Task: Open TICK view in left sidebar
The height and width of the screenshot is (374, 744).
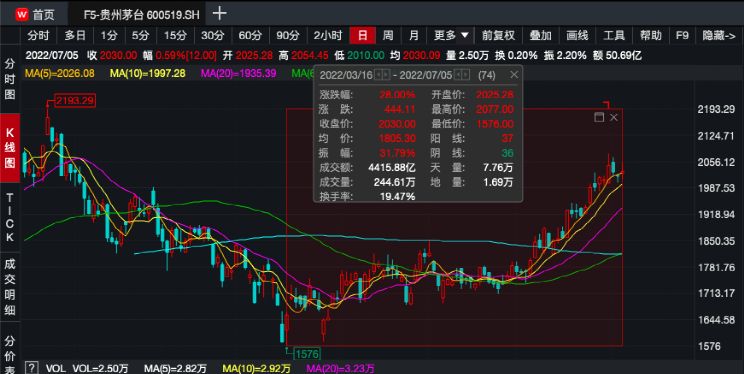Action: (x=10, y=217)
